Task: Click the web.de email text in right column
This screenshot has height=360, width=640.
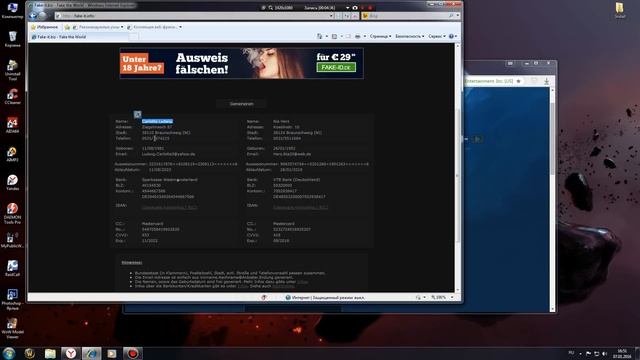Action: [292, 154]
